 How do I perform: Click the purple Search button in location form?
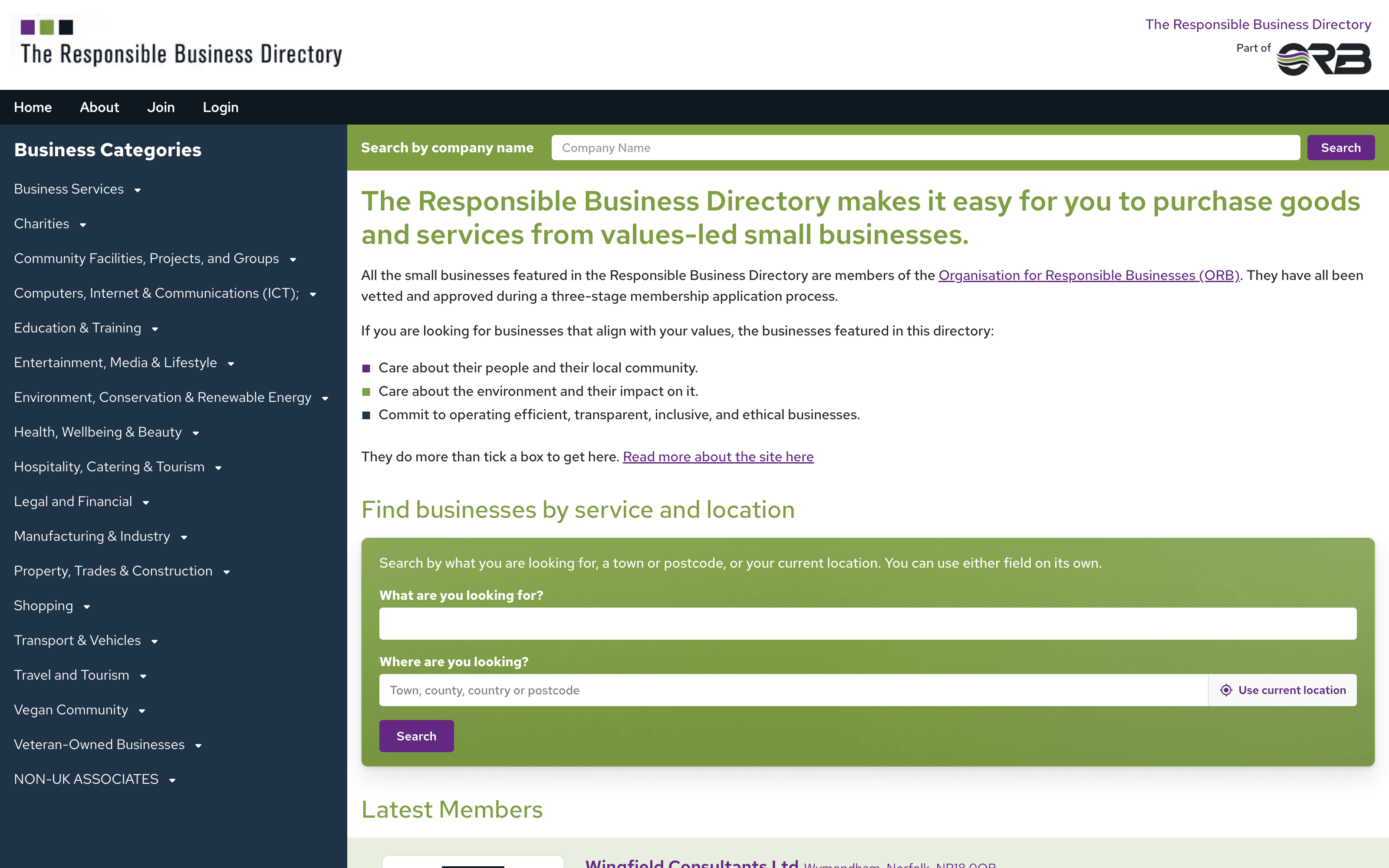click(x=416, y=736)
